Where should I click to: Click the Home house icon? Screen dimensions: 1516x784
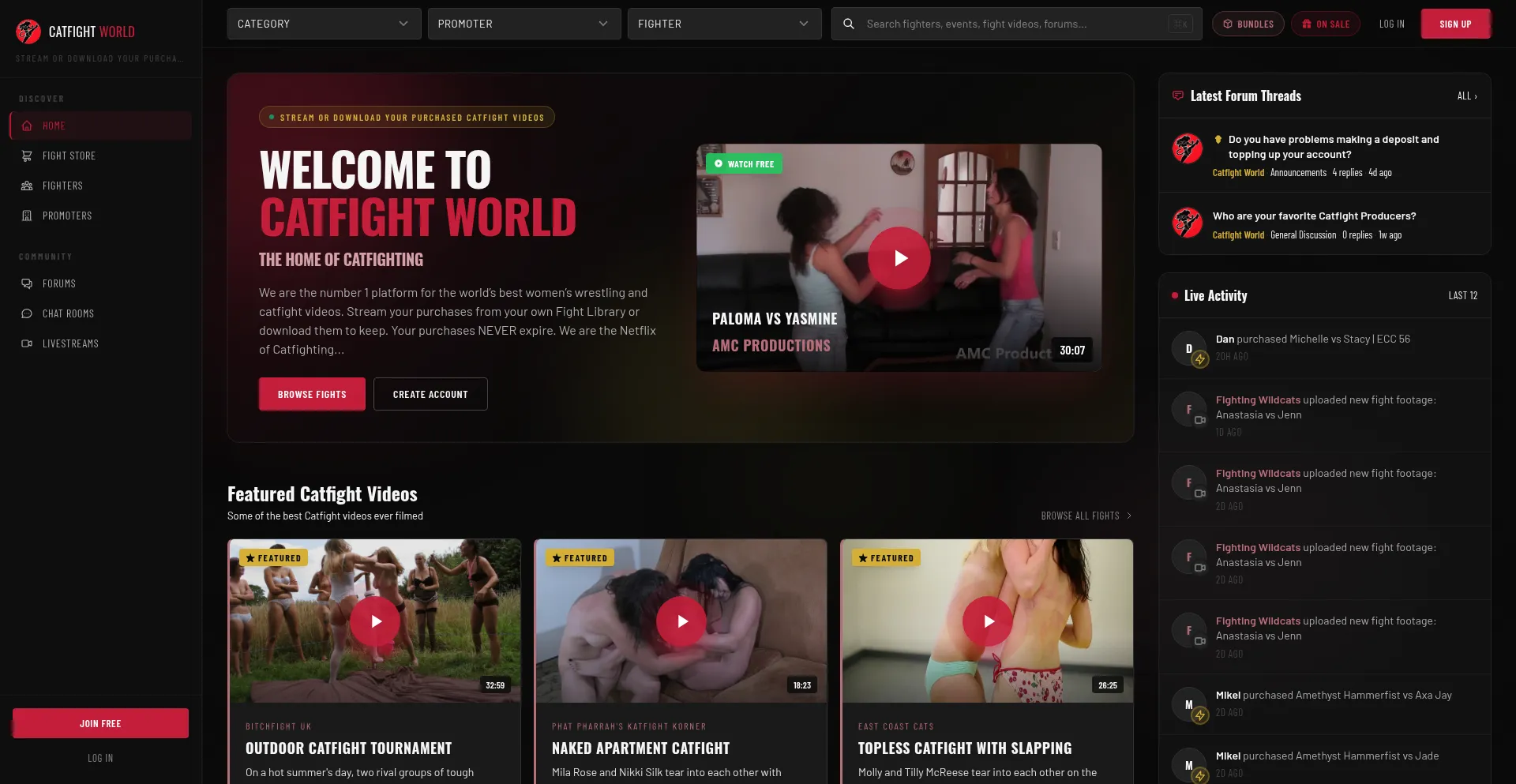(27, 126)
